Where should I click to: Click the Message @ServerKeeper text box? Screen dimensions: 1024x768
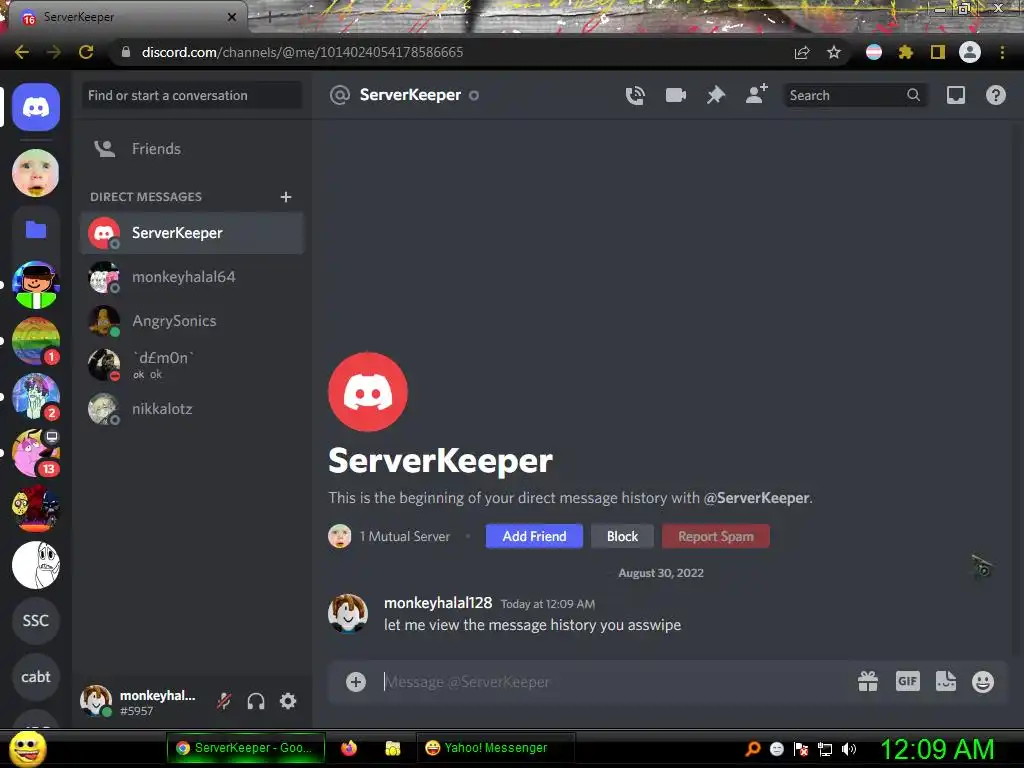pos(614,682)
